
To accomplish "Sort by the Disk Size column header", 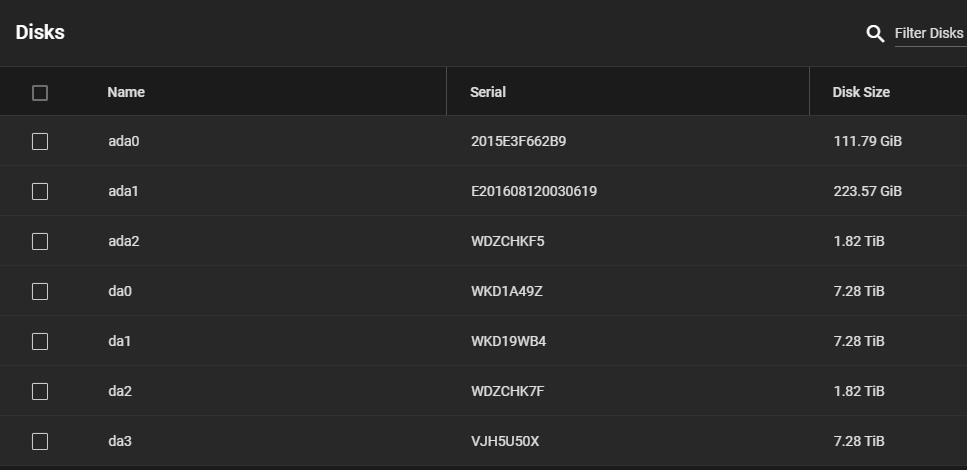I will 861,92.
